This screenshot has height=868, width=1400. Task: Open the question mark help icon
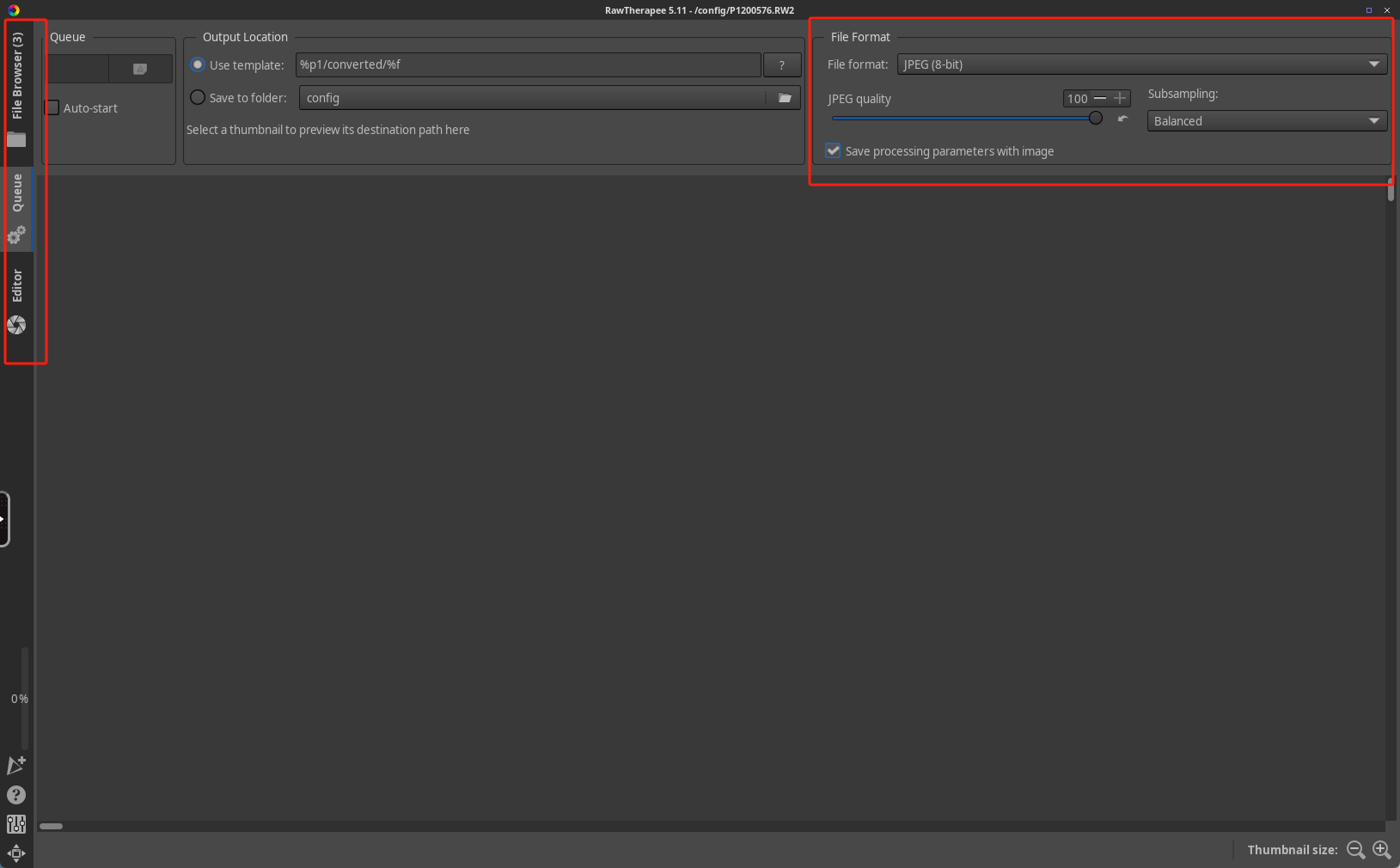(16, 795)
